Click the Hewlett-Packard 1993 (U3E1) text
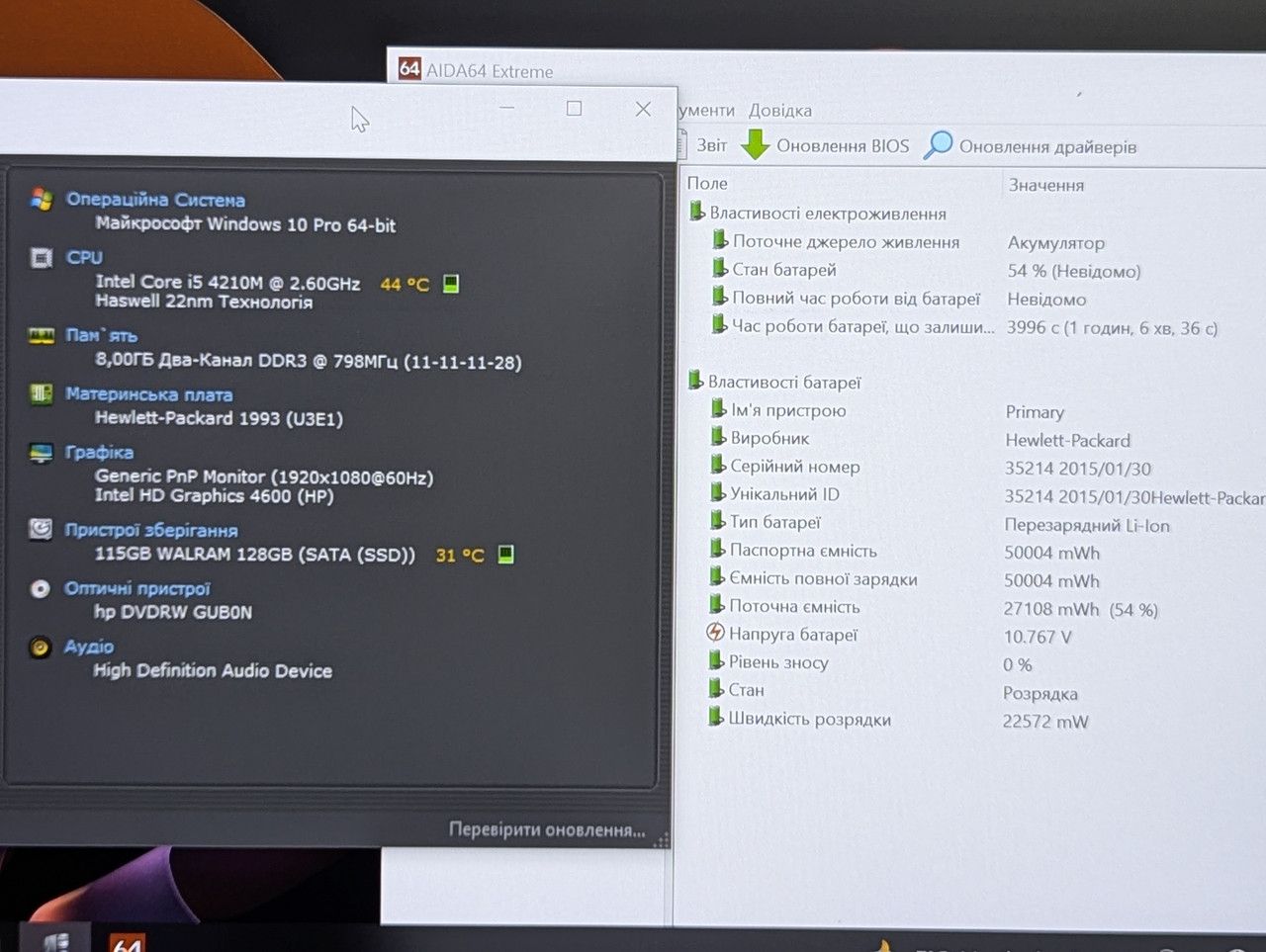1266x952 pixels. (x=219, y=418)
